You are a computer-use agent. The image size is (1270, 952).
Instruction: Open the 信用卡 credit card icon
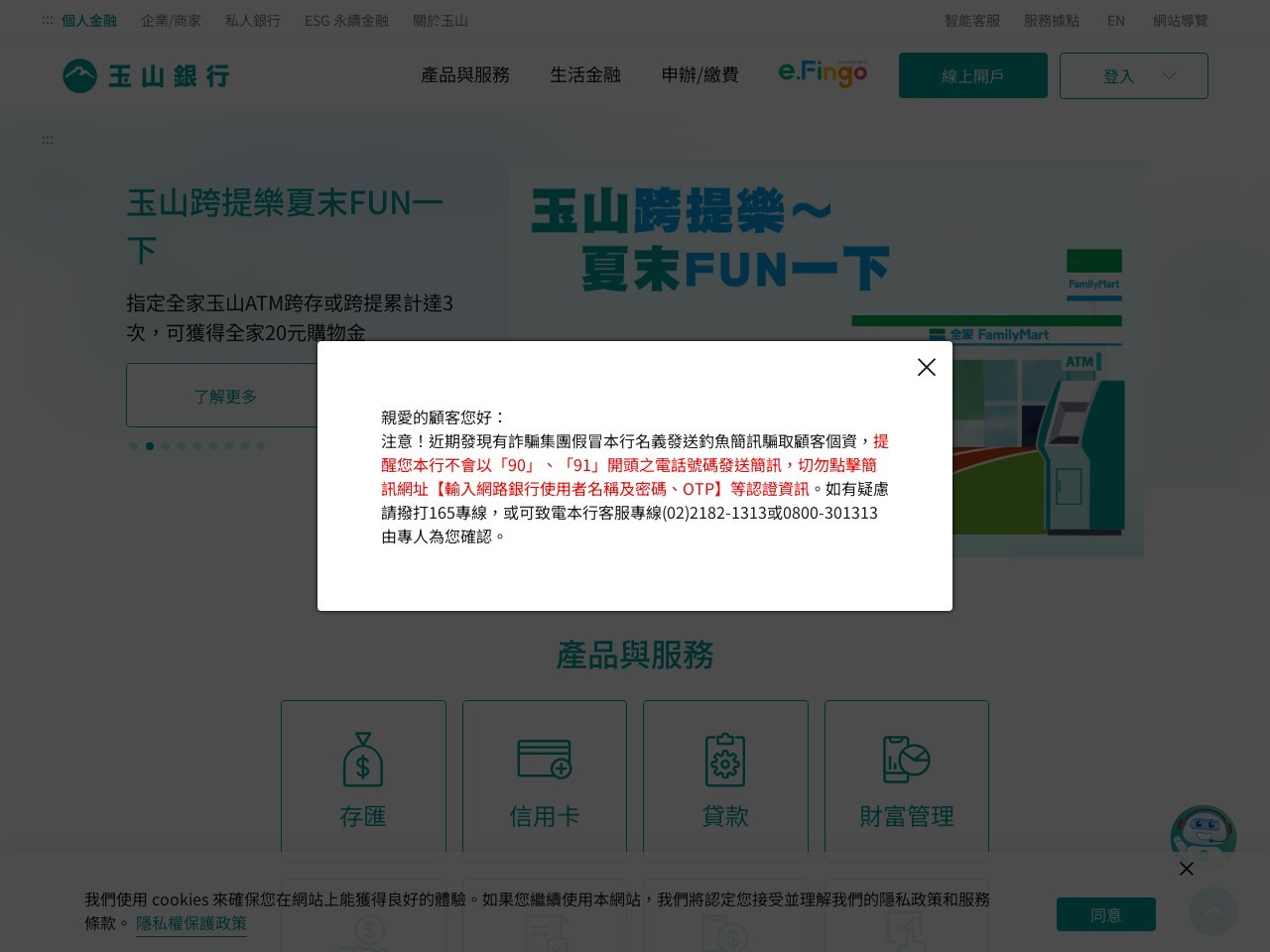(544, 760)
